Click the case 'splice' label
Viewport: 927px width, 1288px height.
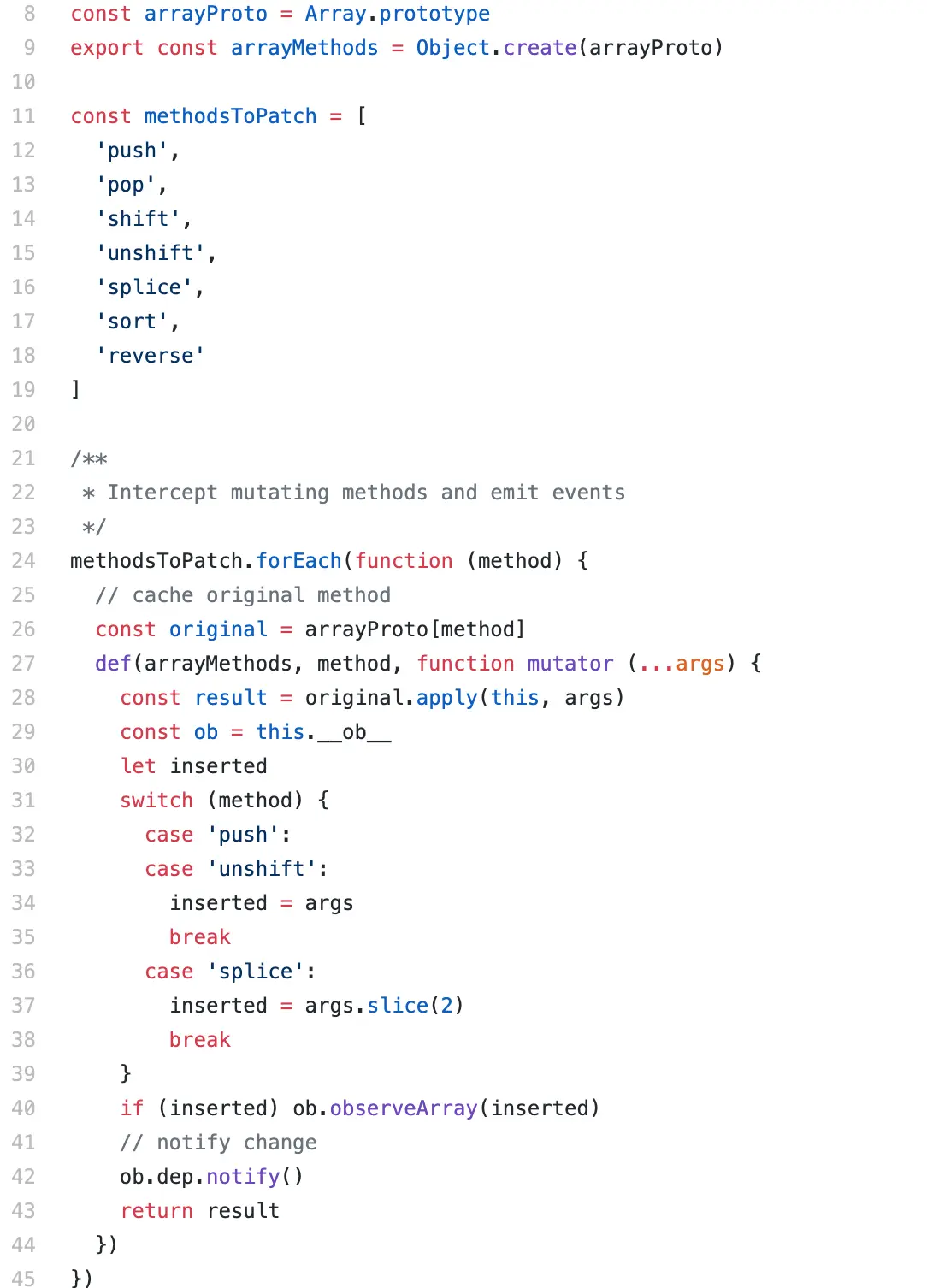click(x=230, y=972)
